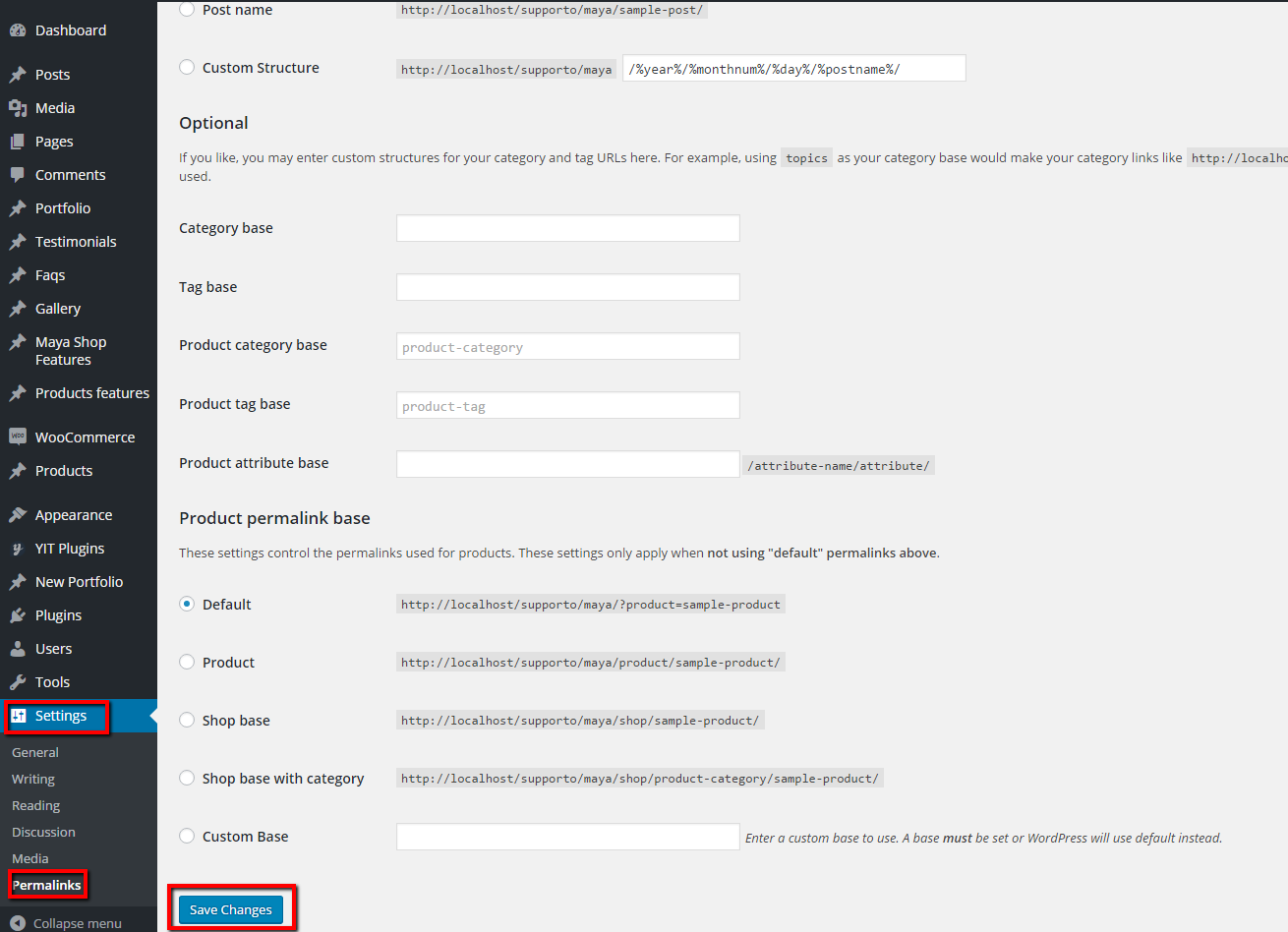Click the Posts pin icon

click(18, 75)
